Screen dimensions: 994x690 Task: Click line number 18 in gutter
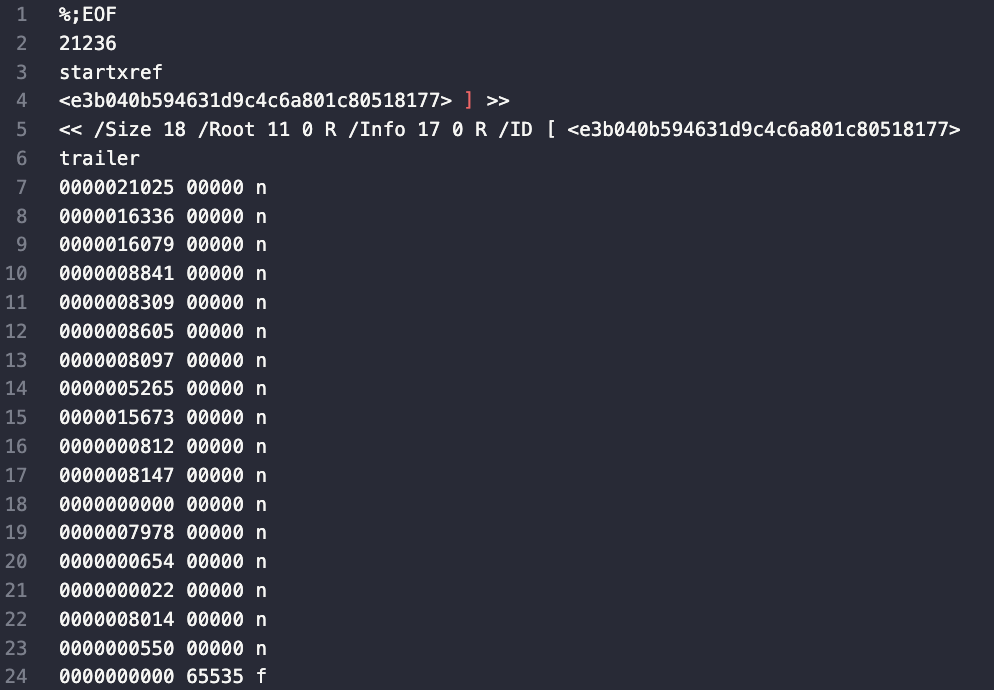coord(16,504)
